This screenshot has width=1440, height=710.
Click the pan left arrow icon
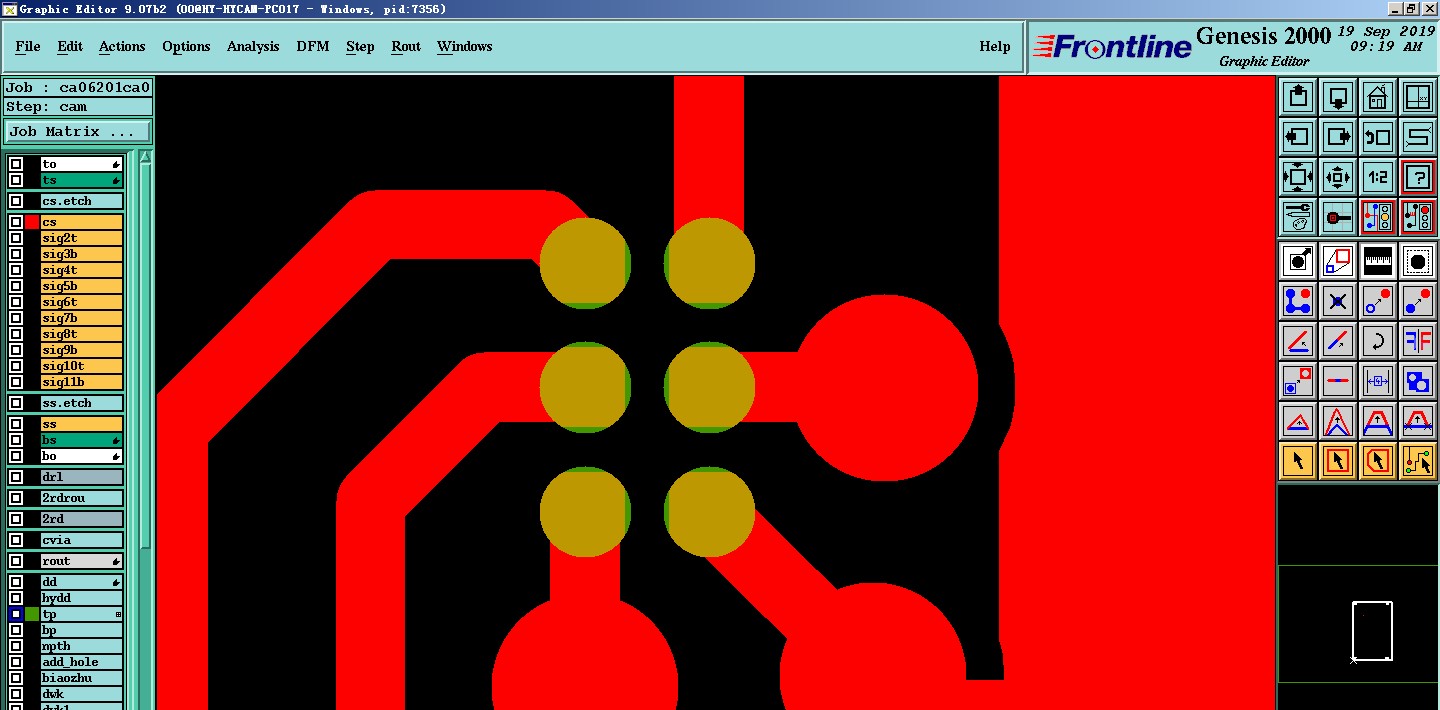[x=1298, y=137]
